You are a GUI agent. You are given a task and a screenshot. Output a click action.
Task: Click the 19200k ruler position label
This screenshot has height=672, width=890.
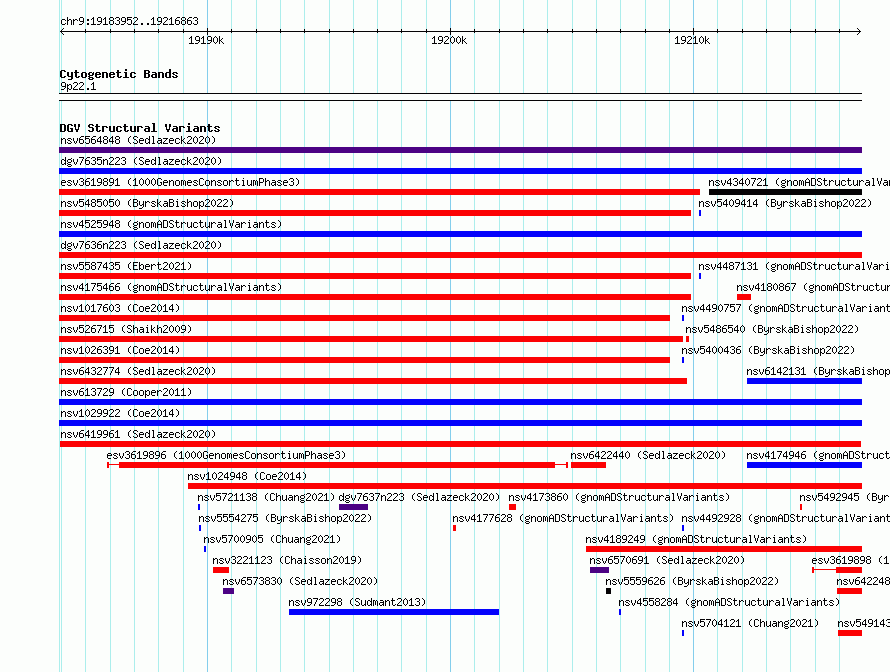(449, 40)
